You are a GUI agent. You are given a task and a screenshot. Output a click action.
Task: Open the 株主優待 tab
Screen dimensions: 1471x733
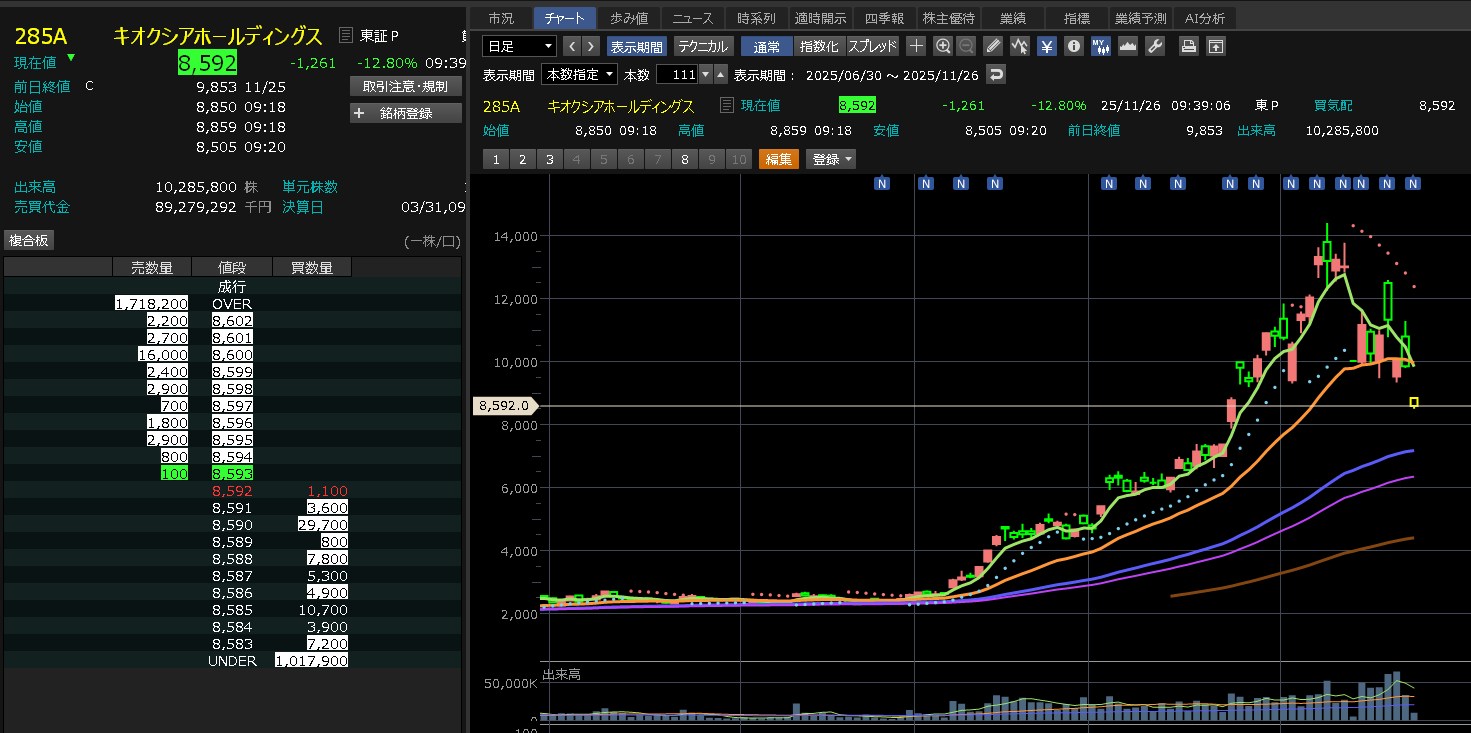tap(947, 18)
